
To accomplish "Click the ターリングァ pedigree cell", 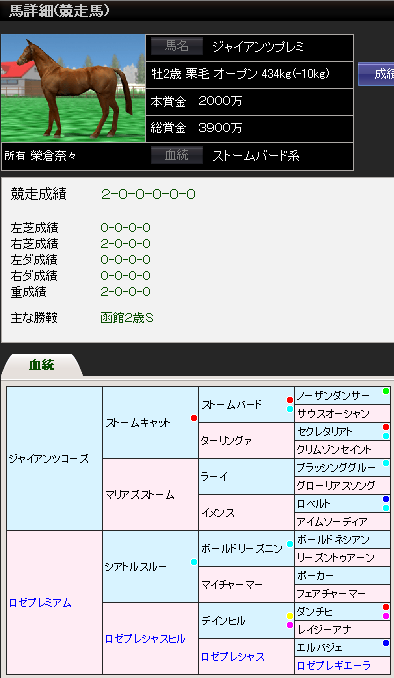I will 247,441.
